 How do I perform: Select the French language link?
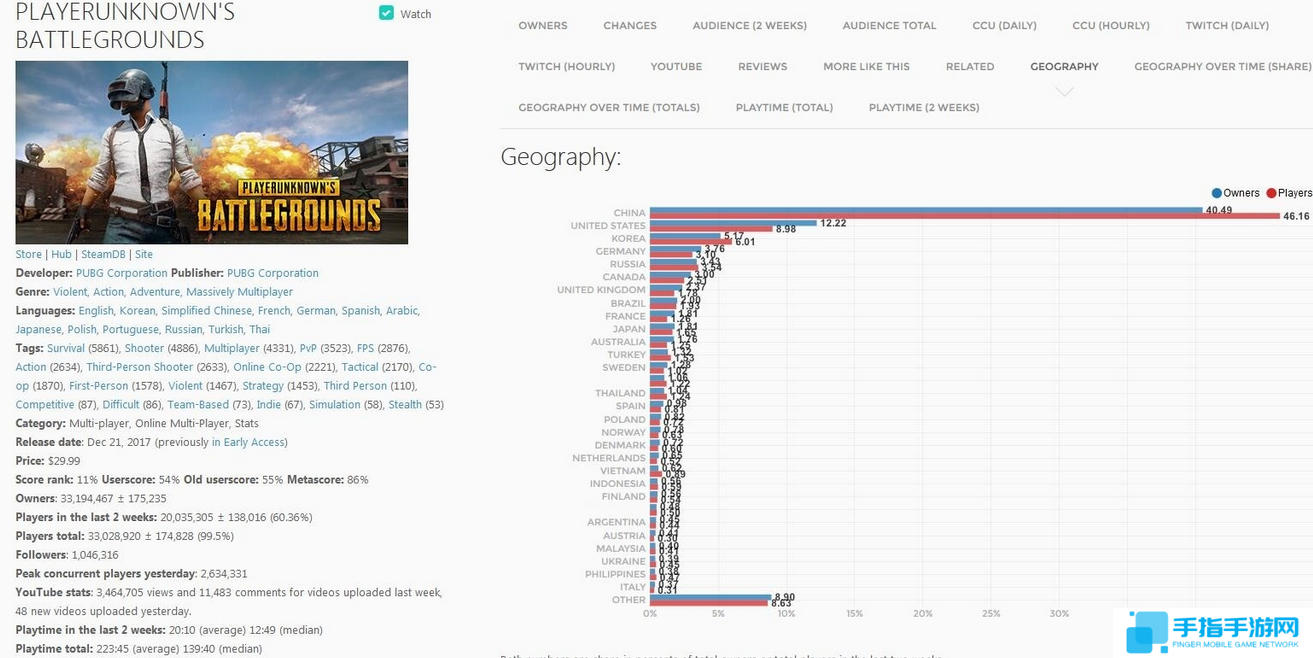pyautogui.click(x=275, y=311)
